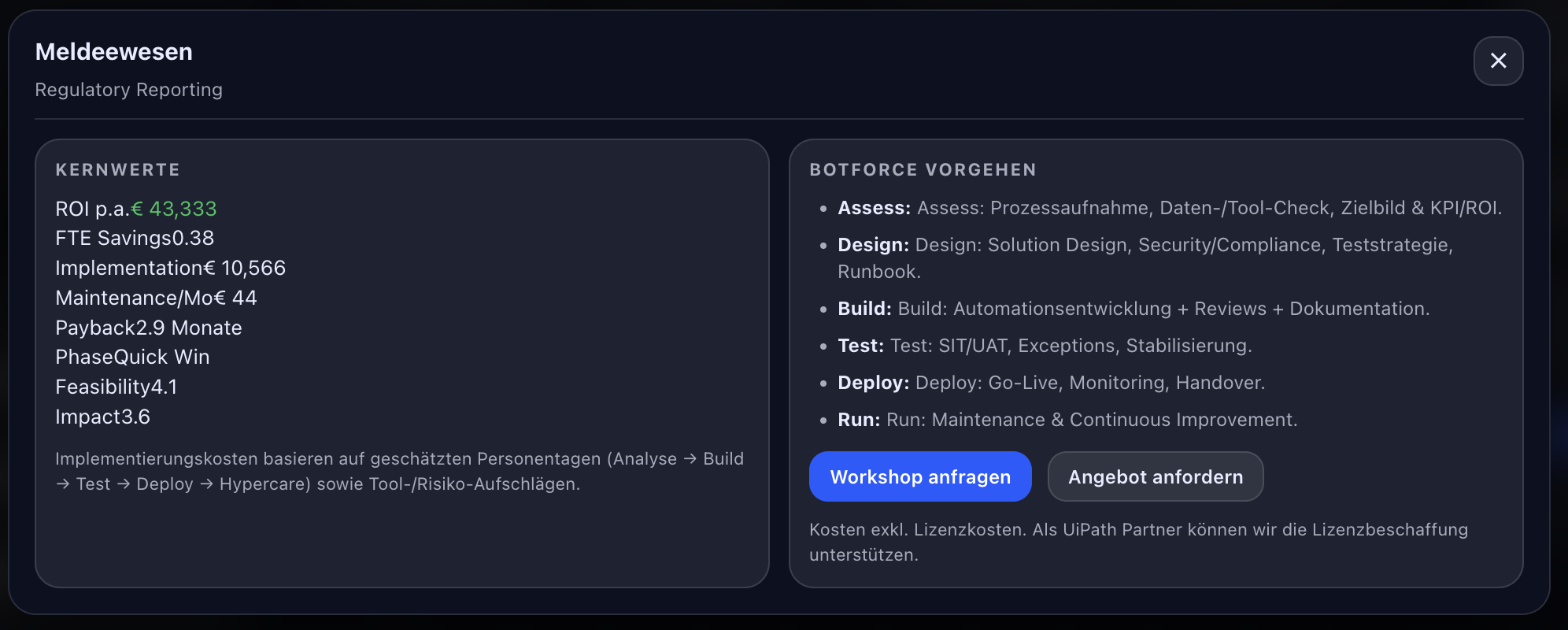Viewport: 1568px width, 630px height.
Task: Click the Implementation € 10,566 row
Action: [170, 268]
